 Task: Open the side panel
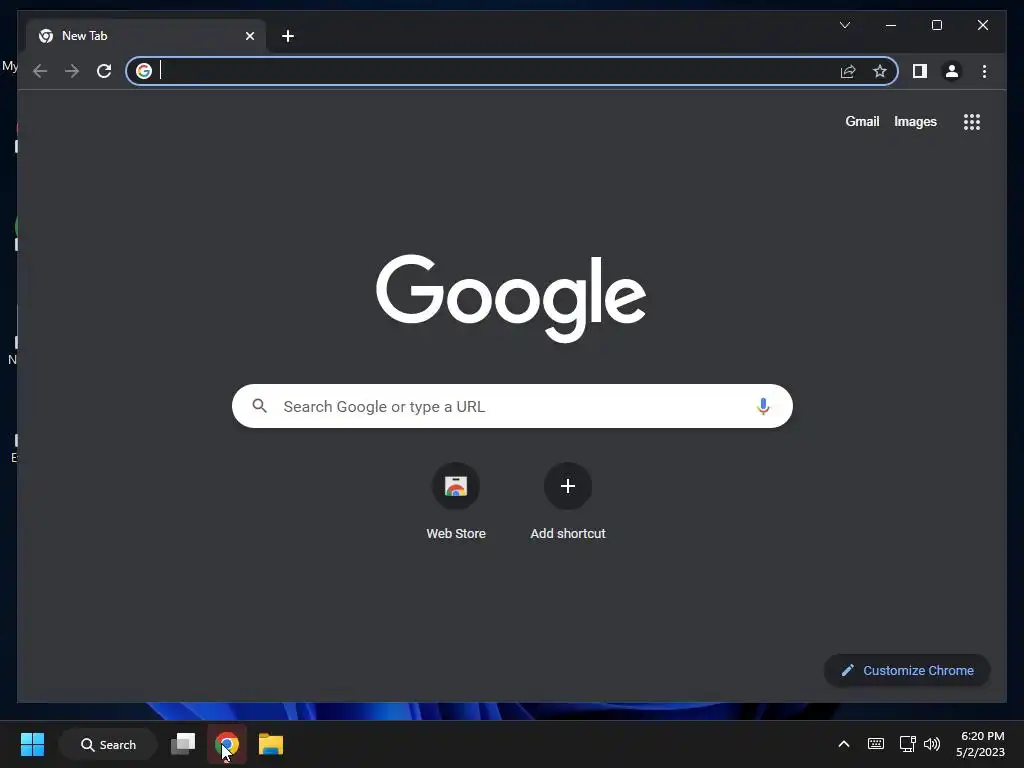[920, 71]
